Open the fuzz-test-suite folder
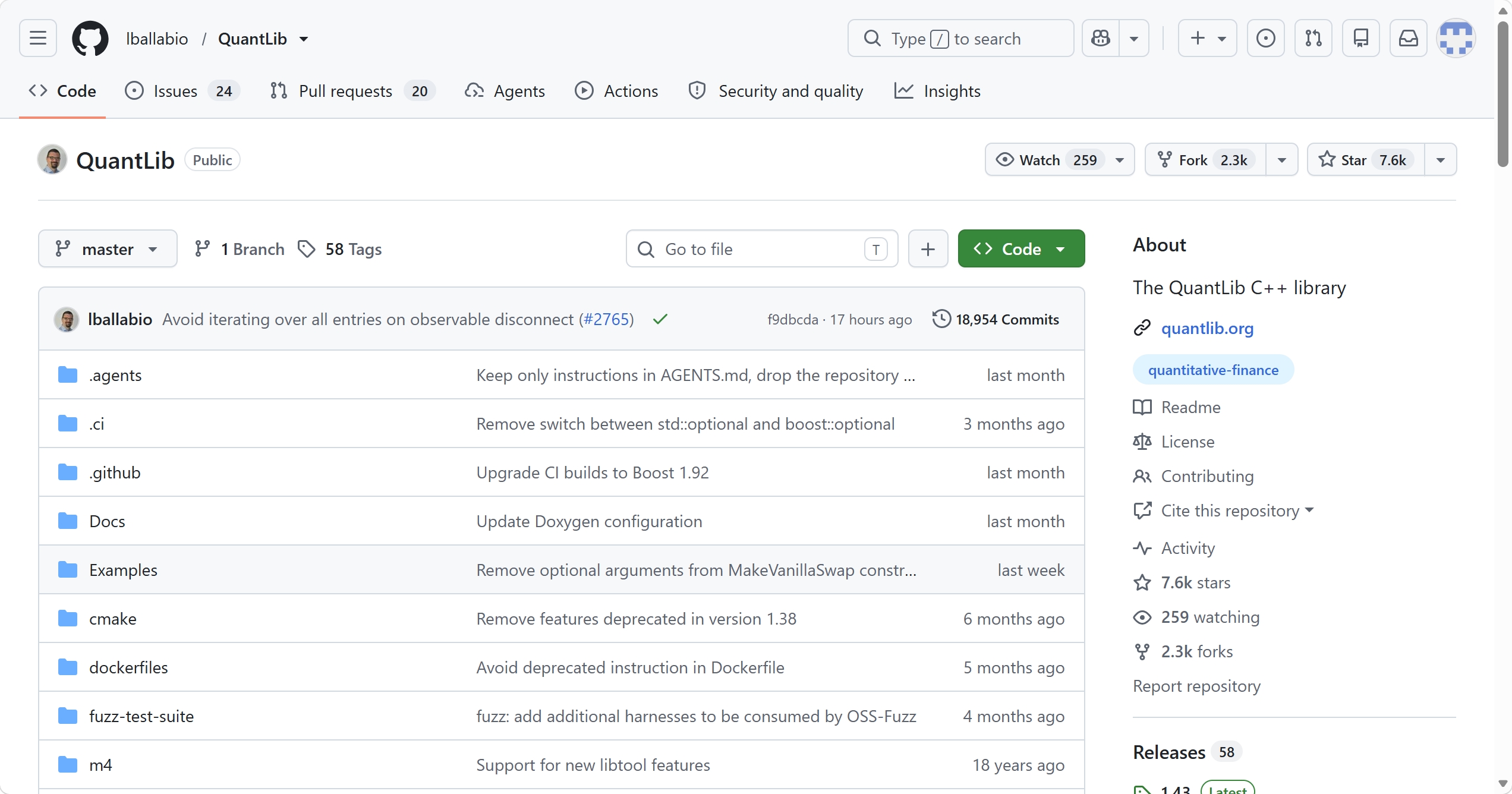Image resolution: width=1512 pixels, height=794 pixels. click(x=141, y=716)
